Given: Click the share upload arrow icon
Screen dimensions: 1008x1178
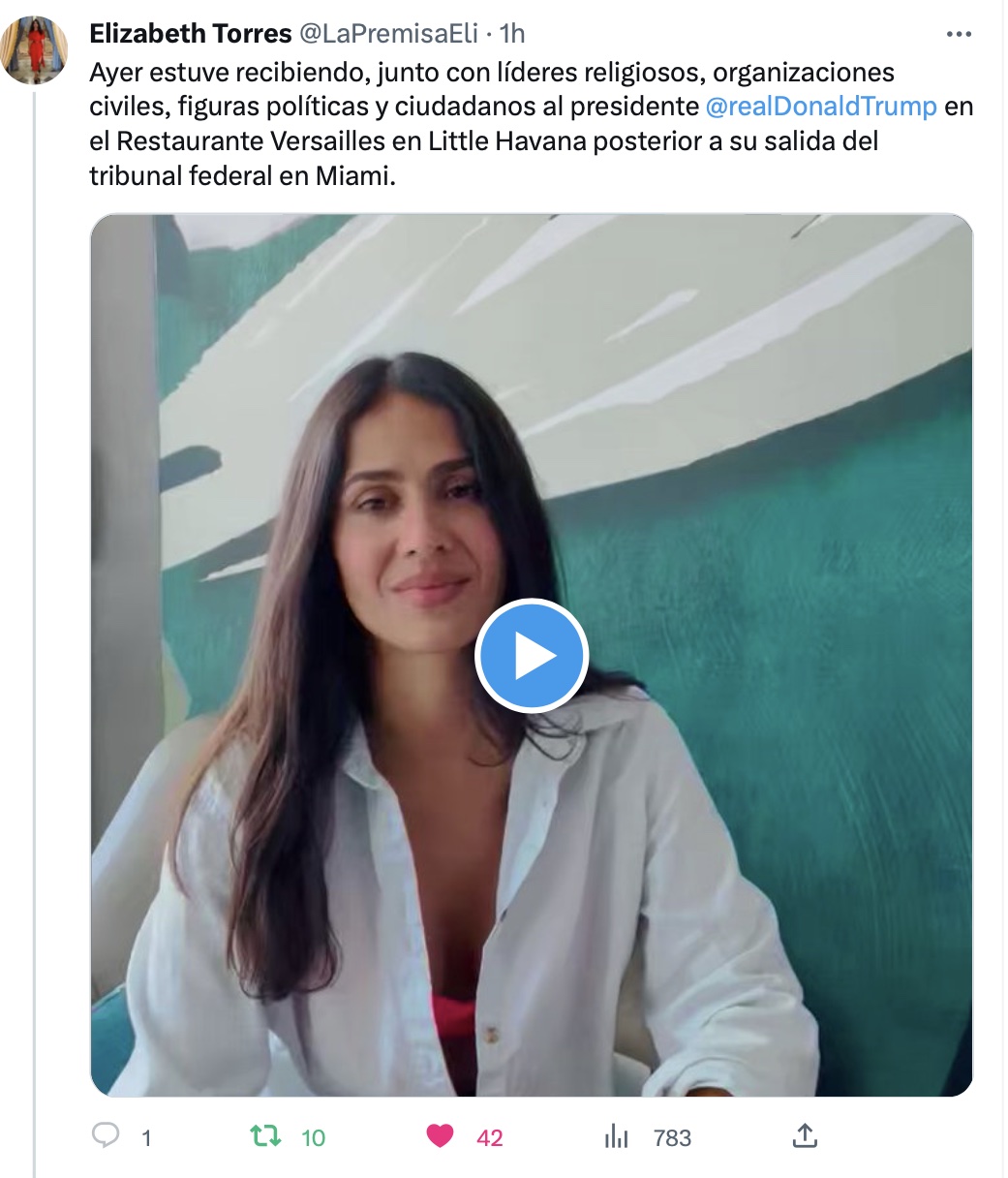Looking at the screenshot, I should (x=805, y=1135).
